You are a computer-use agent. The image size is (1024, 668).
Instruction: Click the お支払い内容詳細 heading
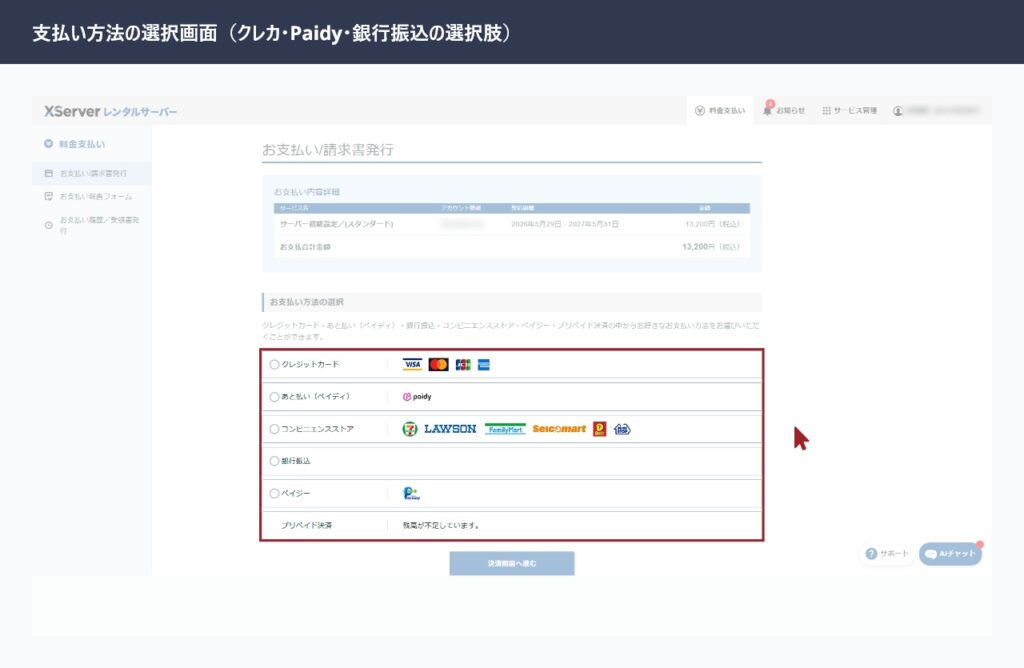[x=306, y=192]
